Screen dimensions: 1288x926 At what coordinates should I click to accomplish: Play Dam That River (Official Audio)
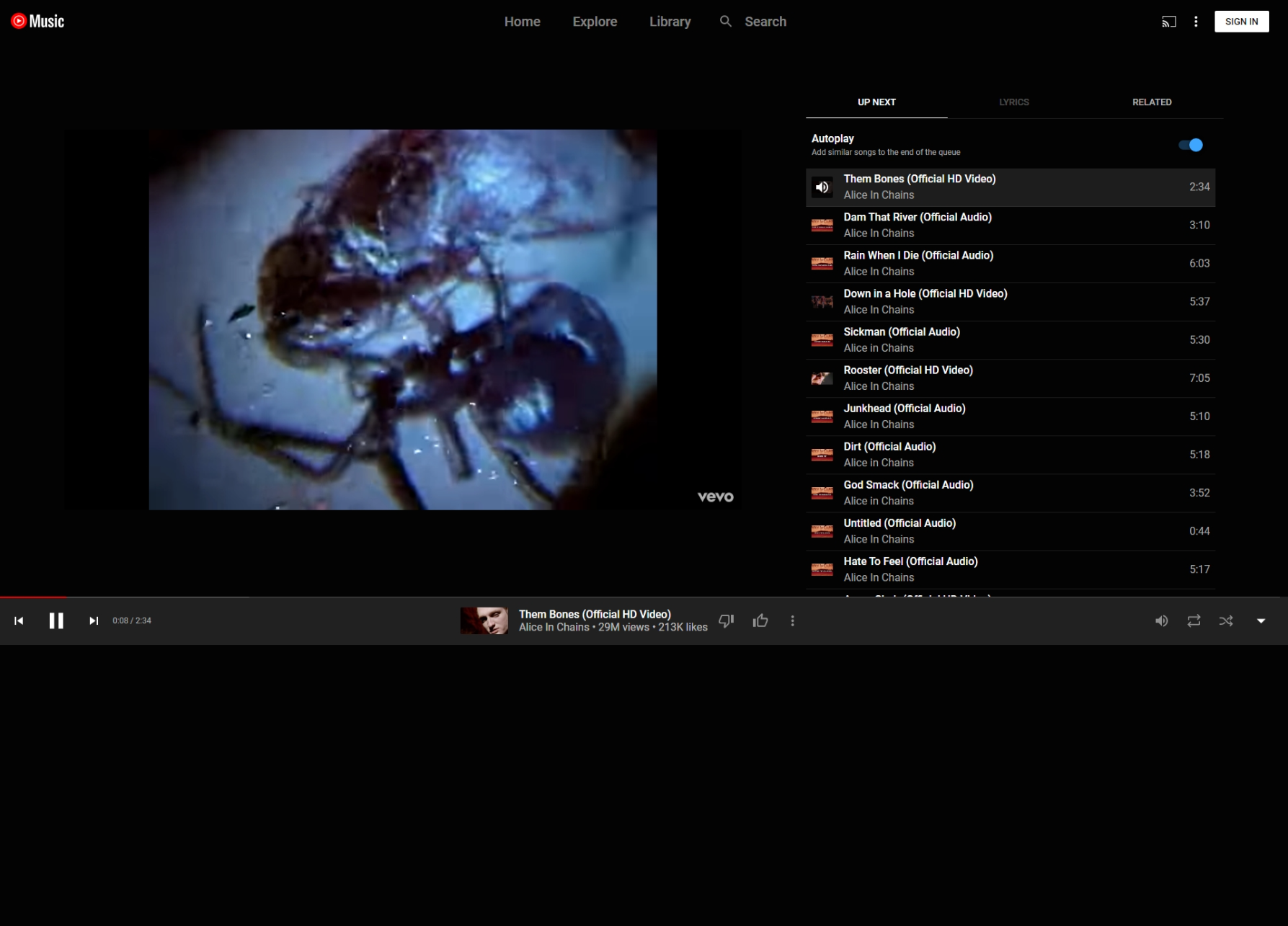pyautogui.click(x=1010, y=226)
